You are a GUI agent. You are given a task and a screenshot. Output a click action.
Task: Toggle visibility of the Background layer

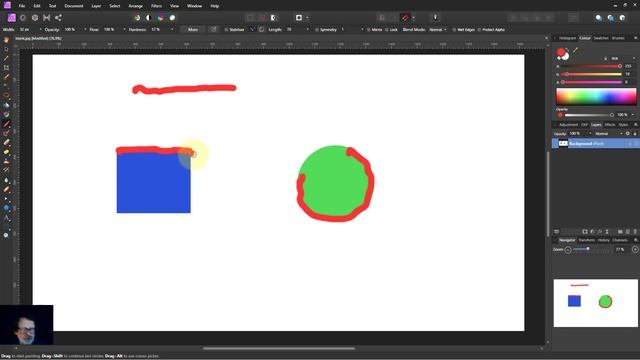click(636, 144)
